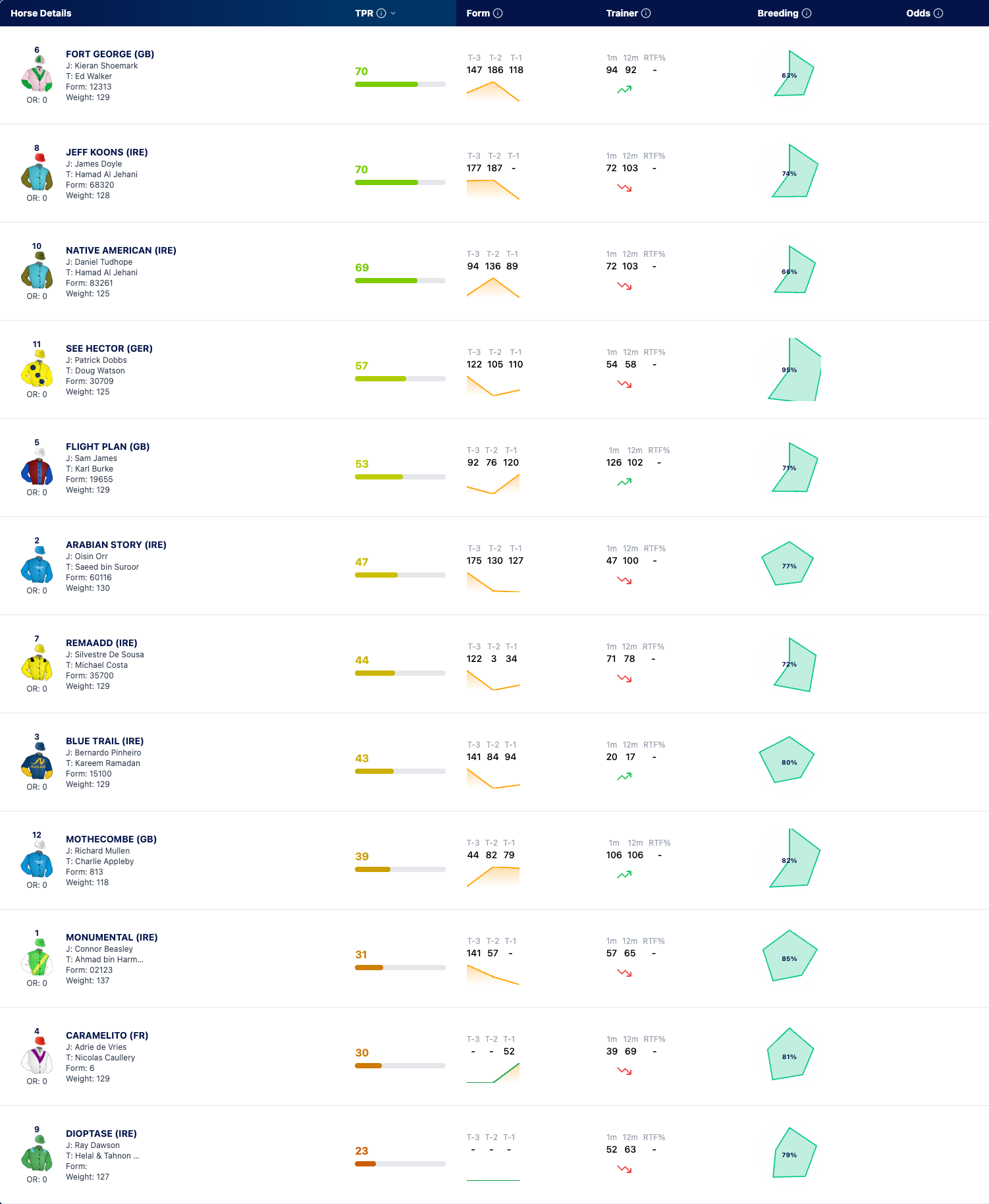Click Caramelito form sparkline chart
This screenshot has width=989, height=1204.
pyautogui.click(x=493, y=1072)
